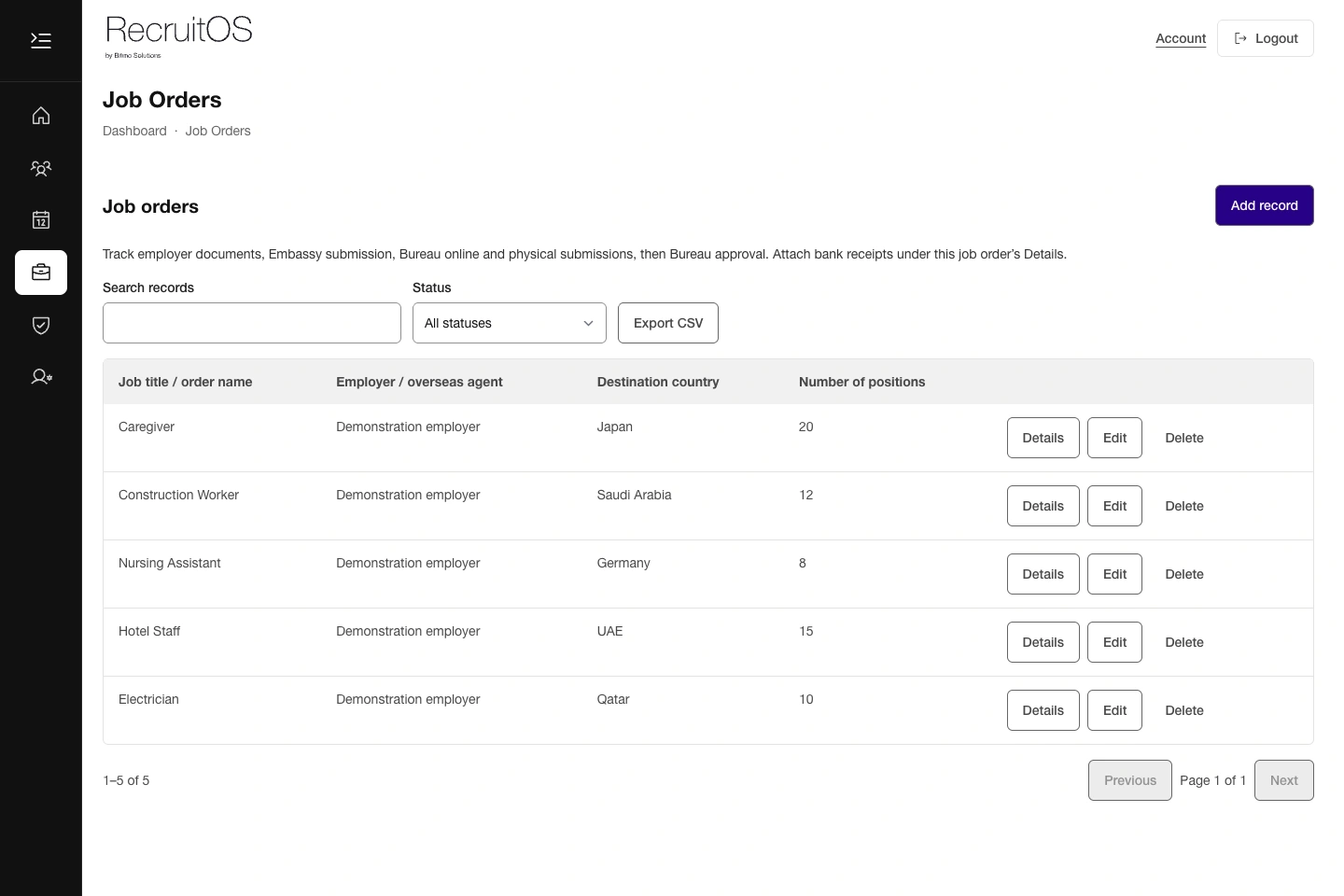Open Details for the Electrician order
This screenshot has height=896, width=1344.
(1043, 710)
